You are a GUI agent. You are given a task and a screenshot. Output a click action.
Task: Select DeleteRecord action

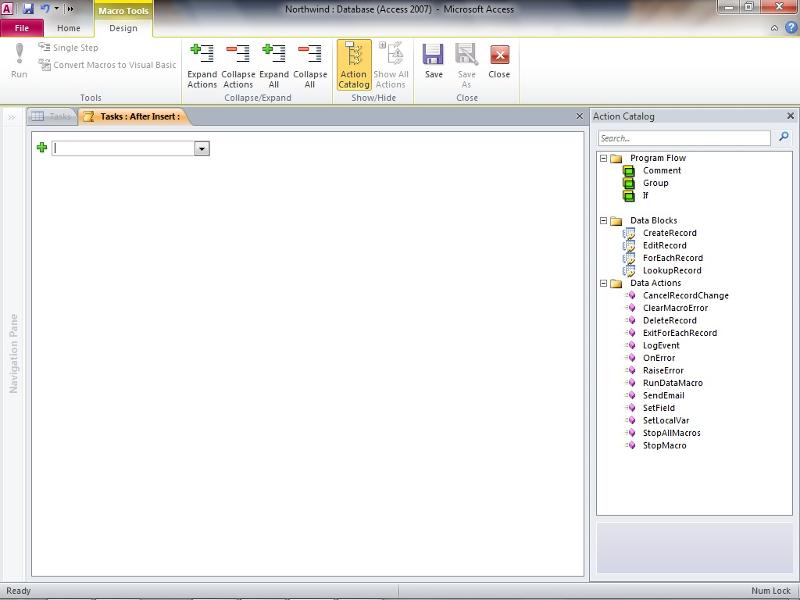point(669,320)
